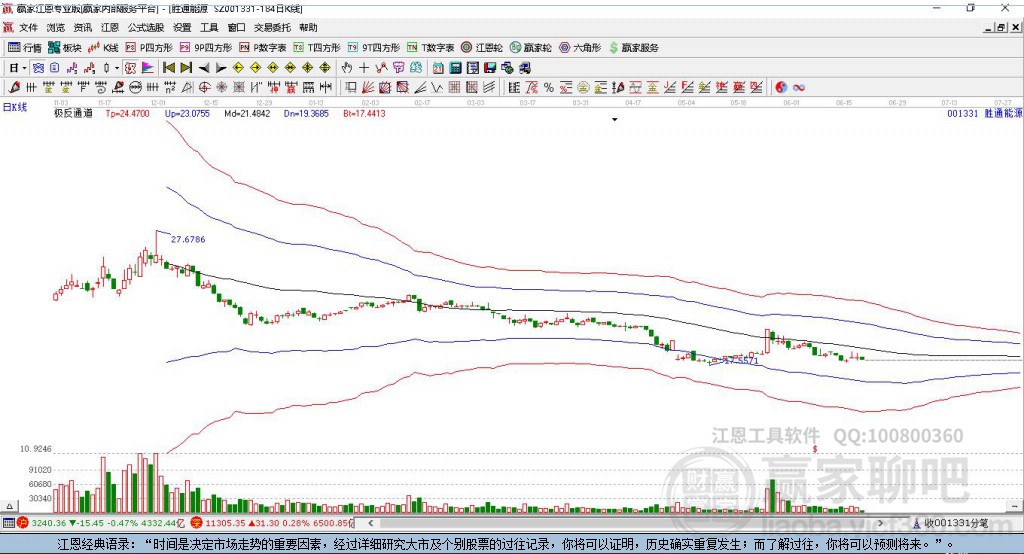1024x554 pixels.
Task: Select the crosshair cursor tool
Action: 364,67
